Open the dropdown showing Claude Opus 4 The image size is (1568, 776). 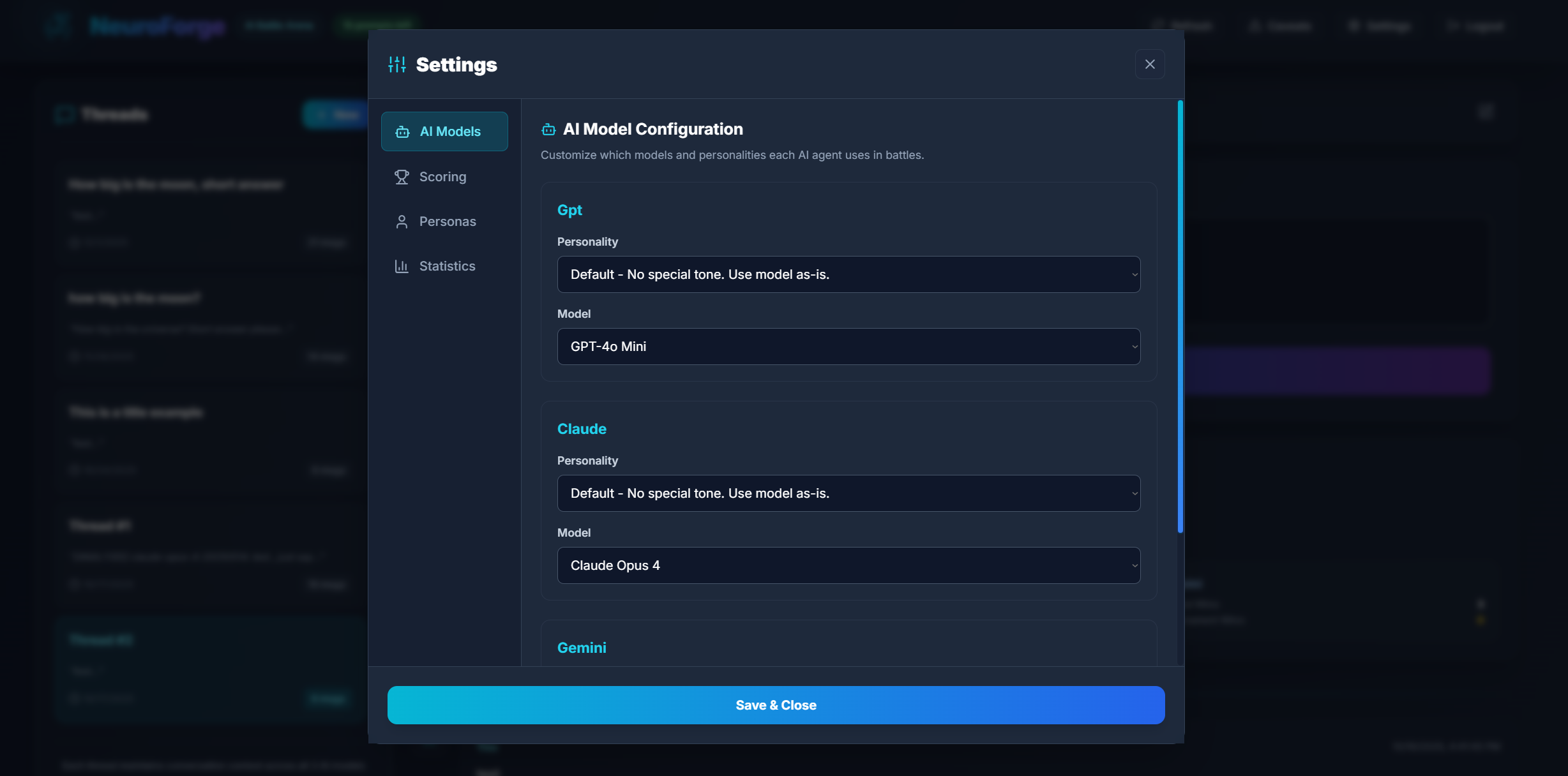tap(848, 565)
